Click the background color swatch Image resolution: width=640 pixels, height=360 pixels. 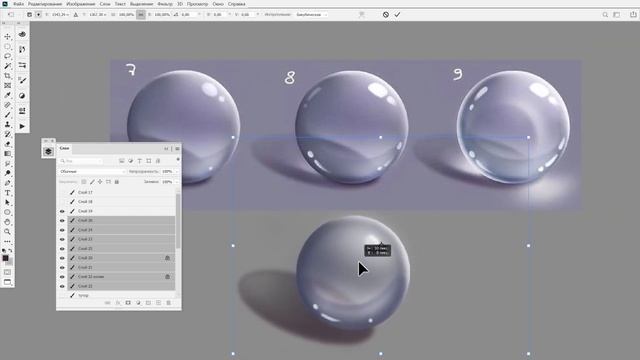tap(10, 262)
